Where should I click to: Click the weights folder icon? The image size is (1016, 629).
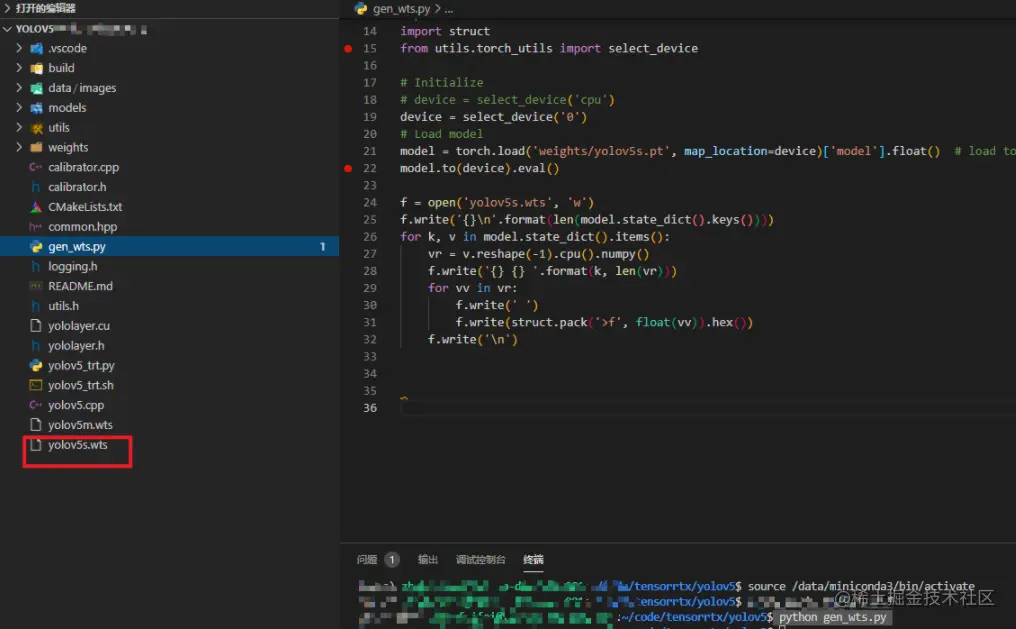(36, 147)
